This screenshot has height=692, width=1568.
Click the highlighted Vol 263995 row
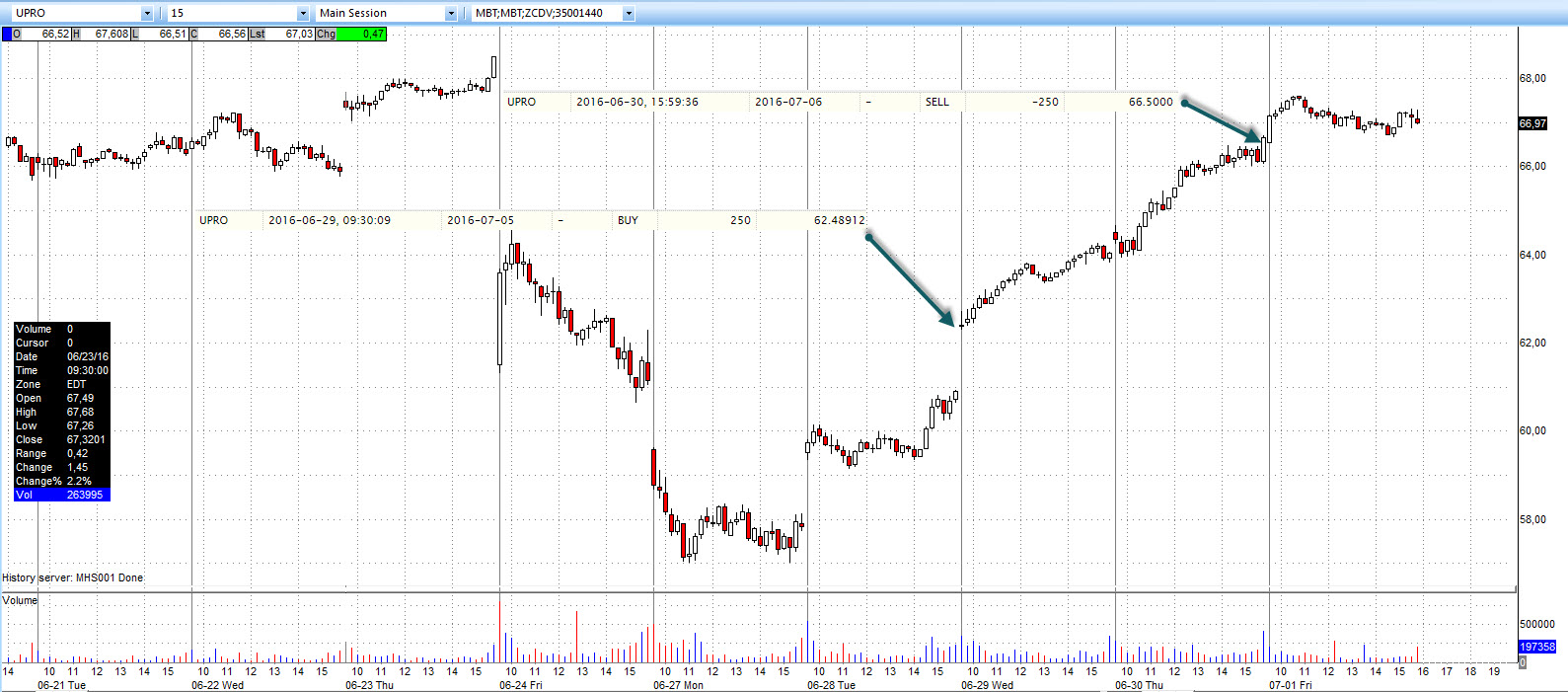tap(62, 495)
